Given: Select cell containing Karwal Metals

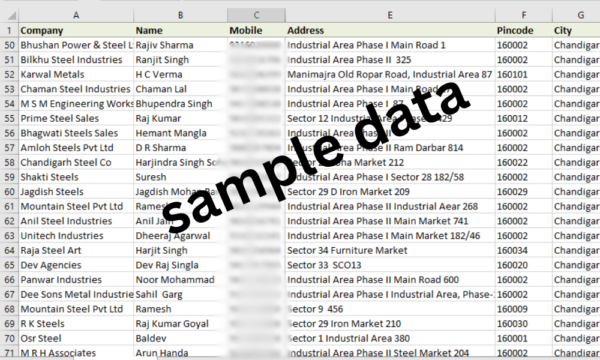Looking at the screenshot, I should pos(76,75).
